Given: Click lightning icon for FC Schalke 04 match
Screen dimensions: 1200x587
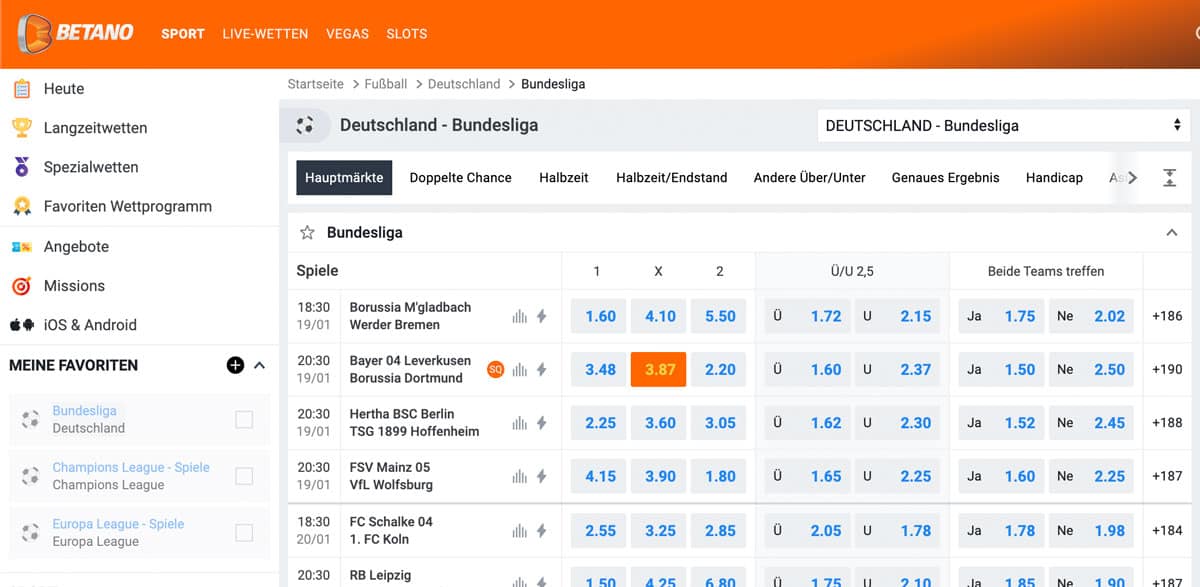Looking at the screenshot, I should point(541,531).
